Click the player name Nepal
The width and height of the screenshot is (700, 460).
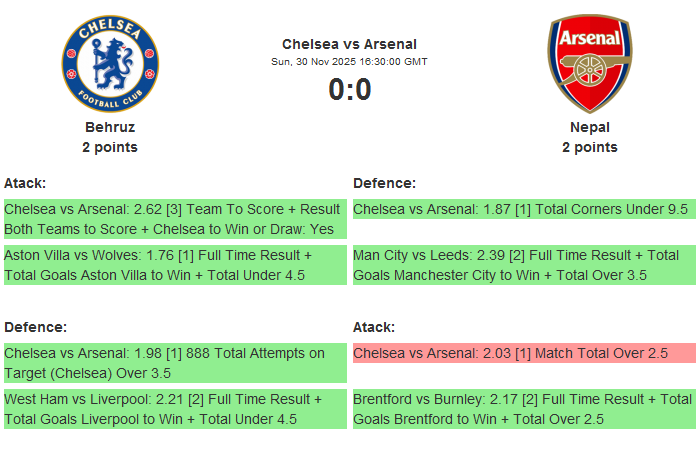(589, 127)
